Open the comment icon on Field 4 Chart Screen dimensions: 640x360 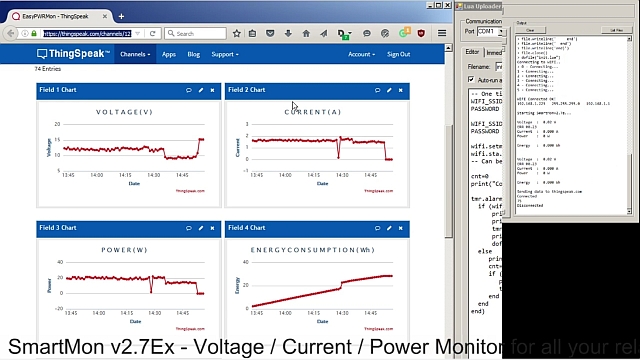tap(377, 228)
